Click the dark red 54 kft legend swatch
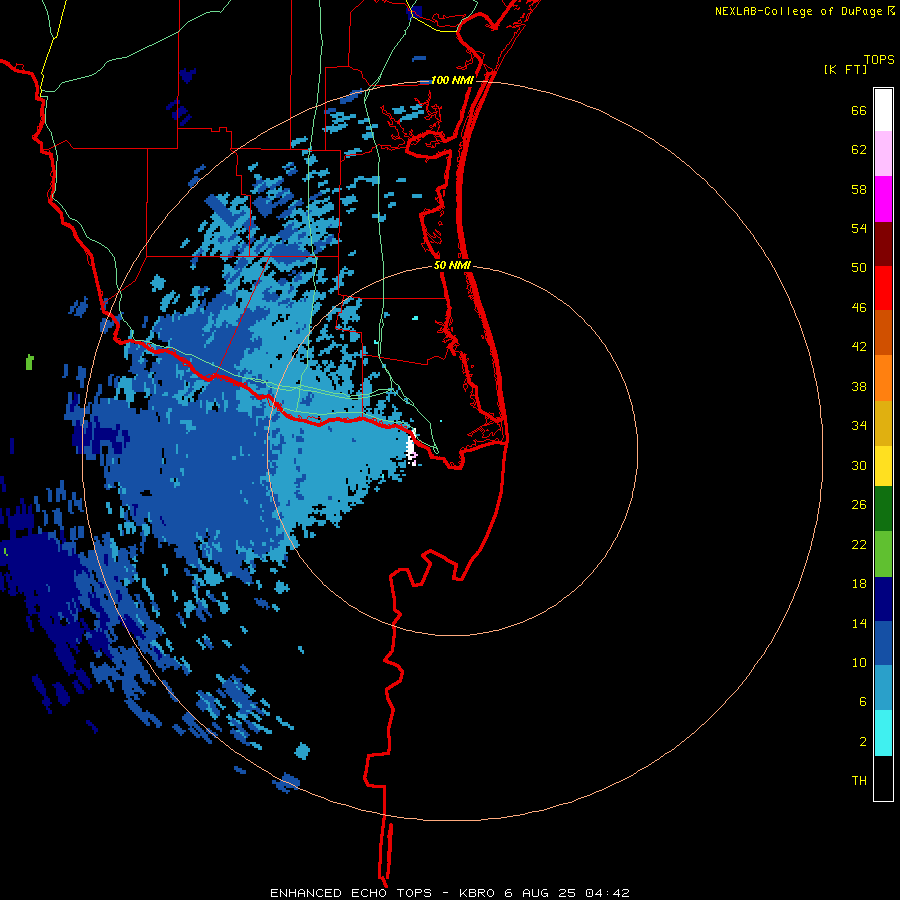This screenshot has height=900, width=900. pos(883,243)
